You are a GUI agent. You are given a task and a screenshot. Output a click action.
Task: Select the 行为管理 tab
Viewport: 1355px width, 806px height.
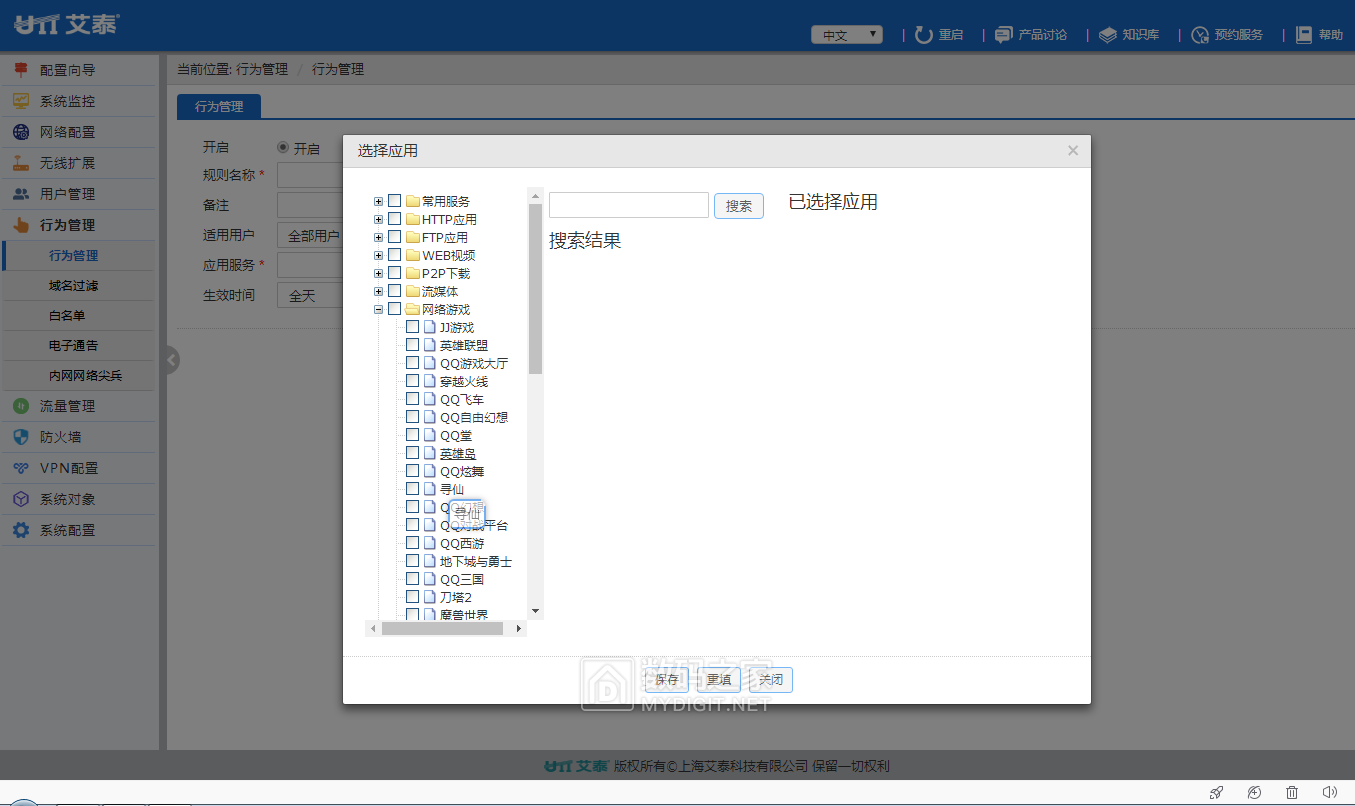click(219, 106)
